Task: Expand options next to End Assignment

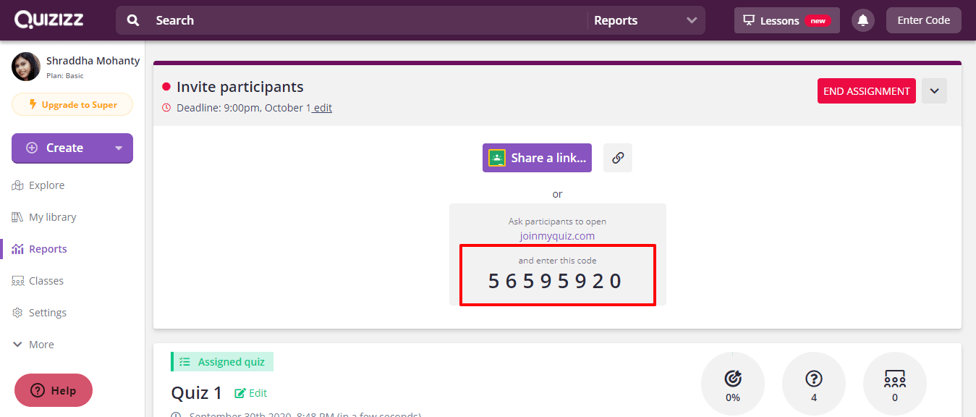Action: click(934, 91)
